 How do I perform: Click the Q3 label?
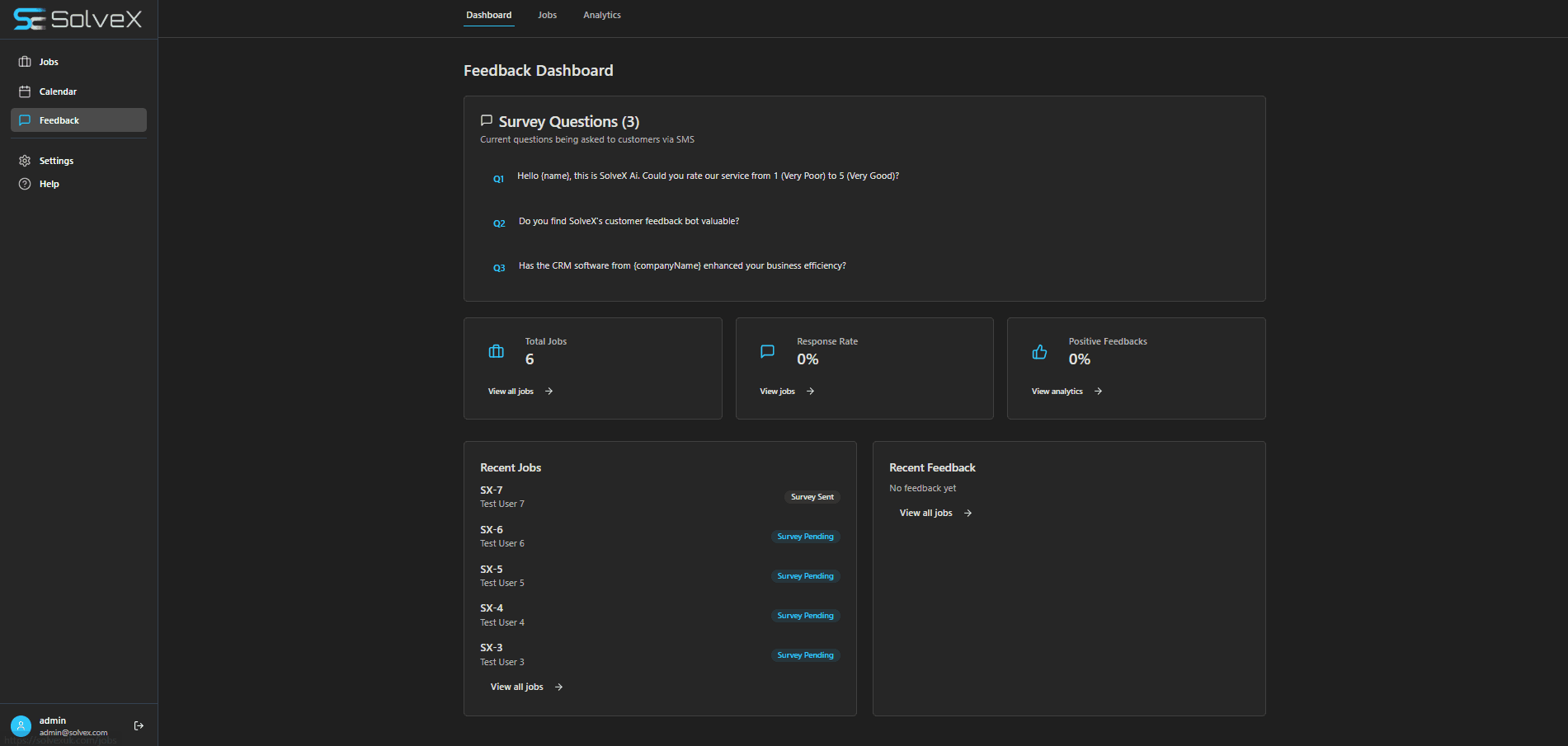499,268
